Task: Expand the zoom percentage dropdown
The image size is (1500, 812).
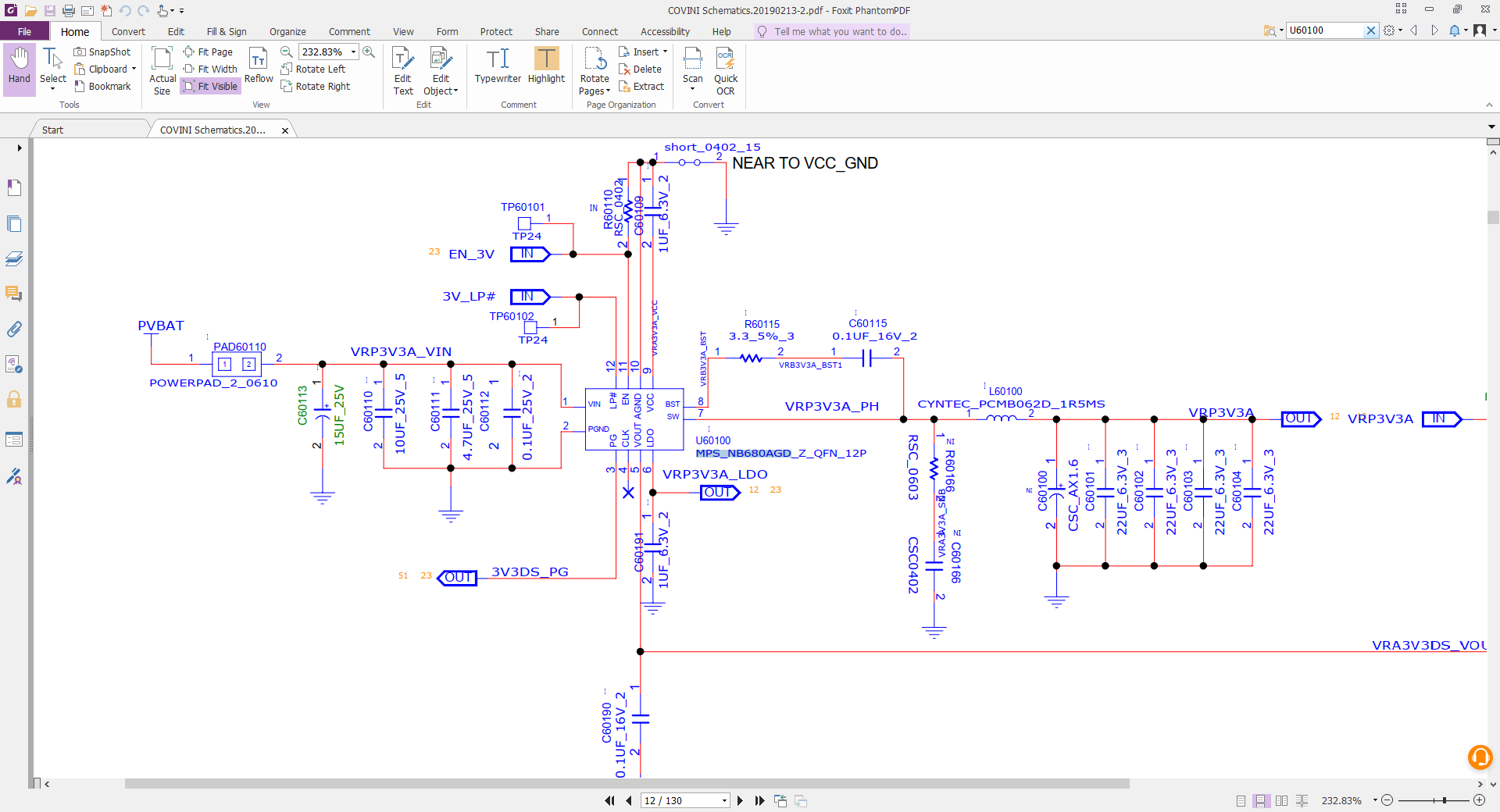Action: tap(354, 52)
